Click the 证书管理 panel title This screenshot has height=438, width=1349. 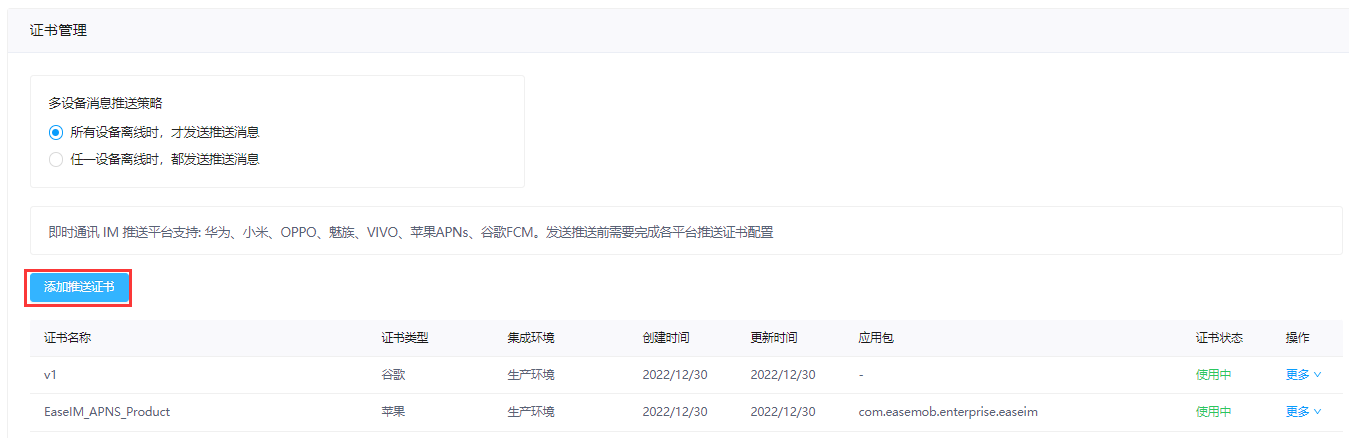pos(58,31)
